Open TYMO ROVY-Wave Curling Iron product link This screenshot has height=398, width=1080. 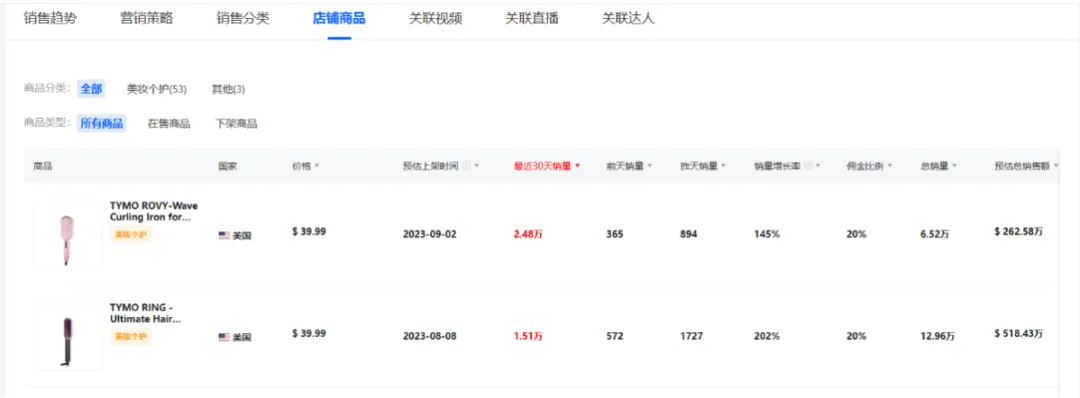pyautogui.click(x=154, y=211)
